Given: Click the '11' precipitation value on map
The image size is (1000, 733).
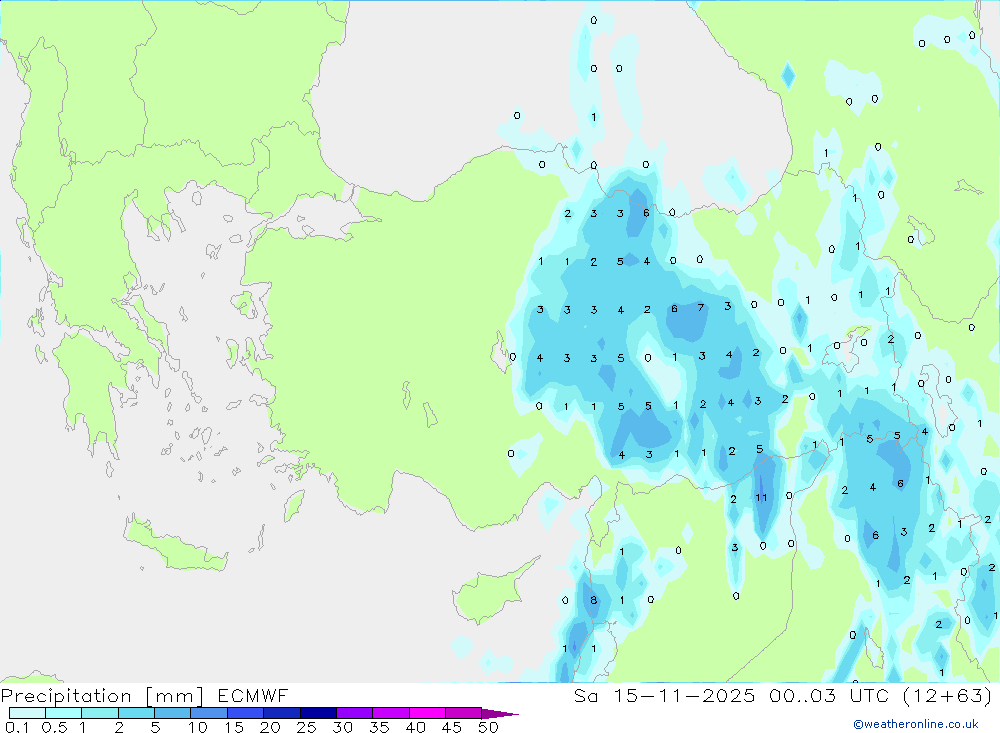Looking at the screenshot, I should click(x=761, y=498).
